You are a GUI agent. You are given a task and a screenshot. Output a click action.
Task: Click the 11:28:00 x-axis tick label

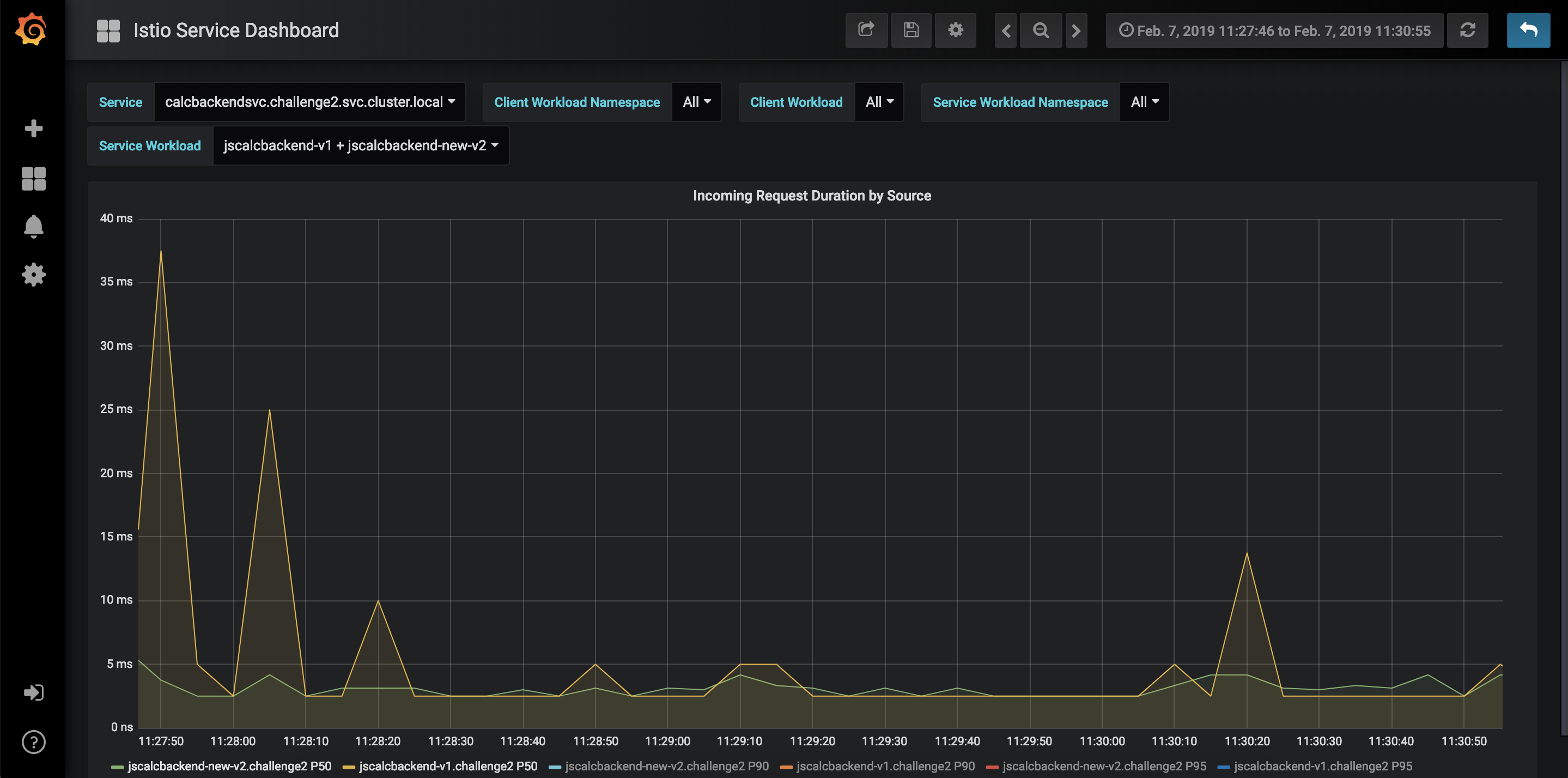(233, 741)
